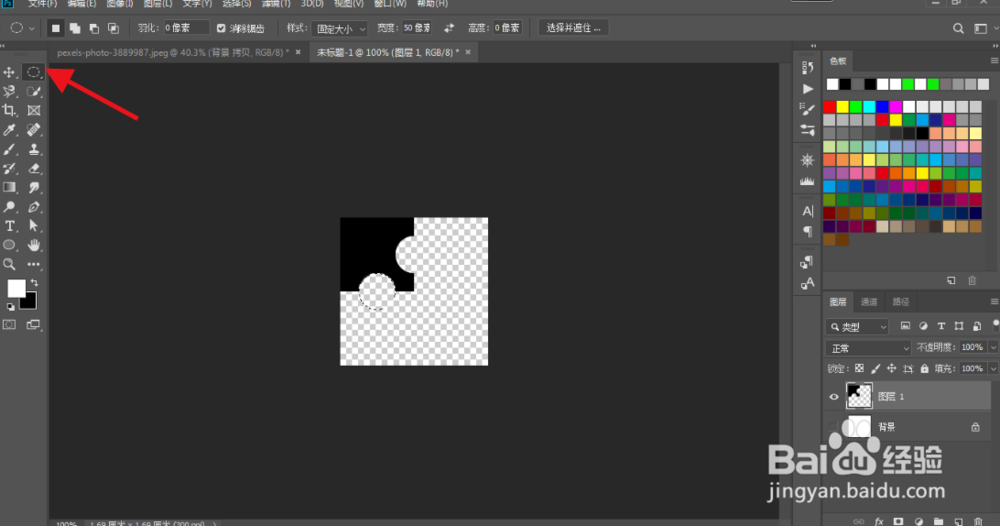The height and width of the screenshot is (526, 1000).
Task: Select the Zoom tool
Action: click(10, 264)
